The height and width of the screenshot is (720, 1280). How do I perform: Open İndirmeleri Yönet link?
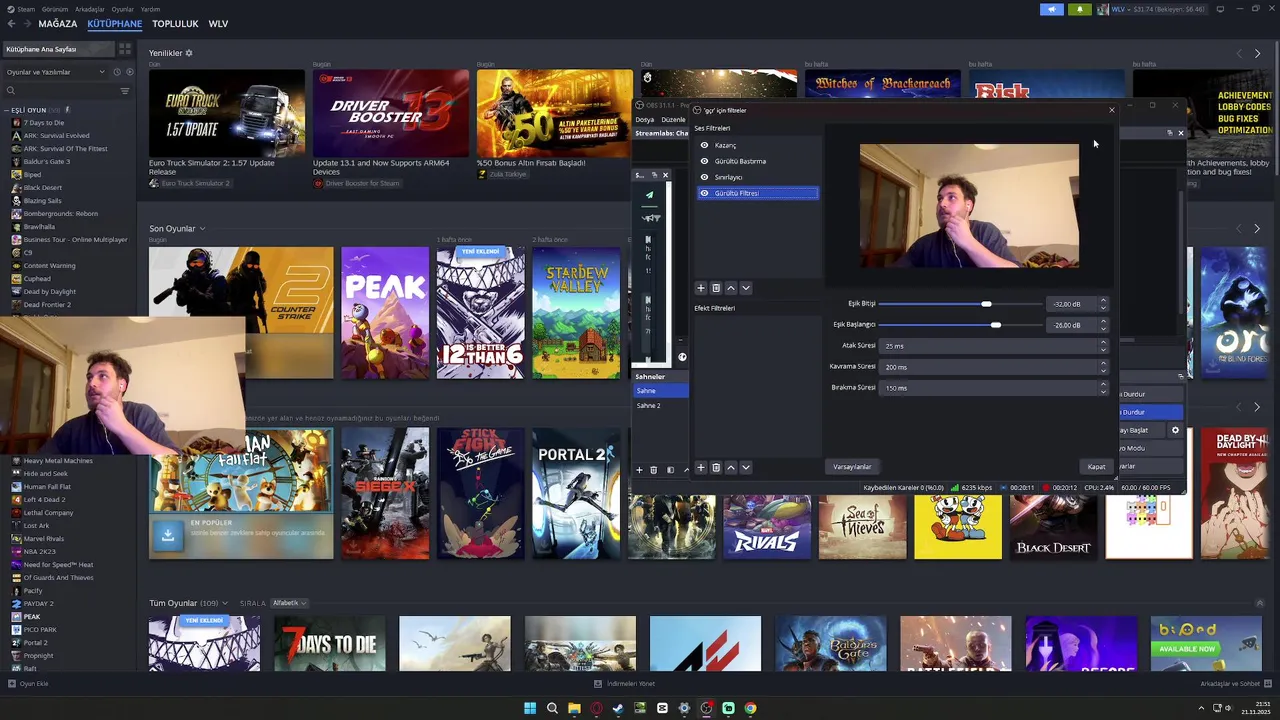pos(624,684)
